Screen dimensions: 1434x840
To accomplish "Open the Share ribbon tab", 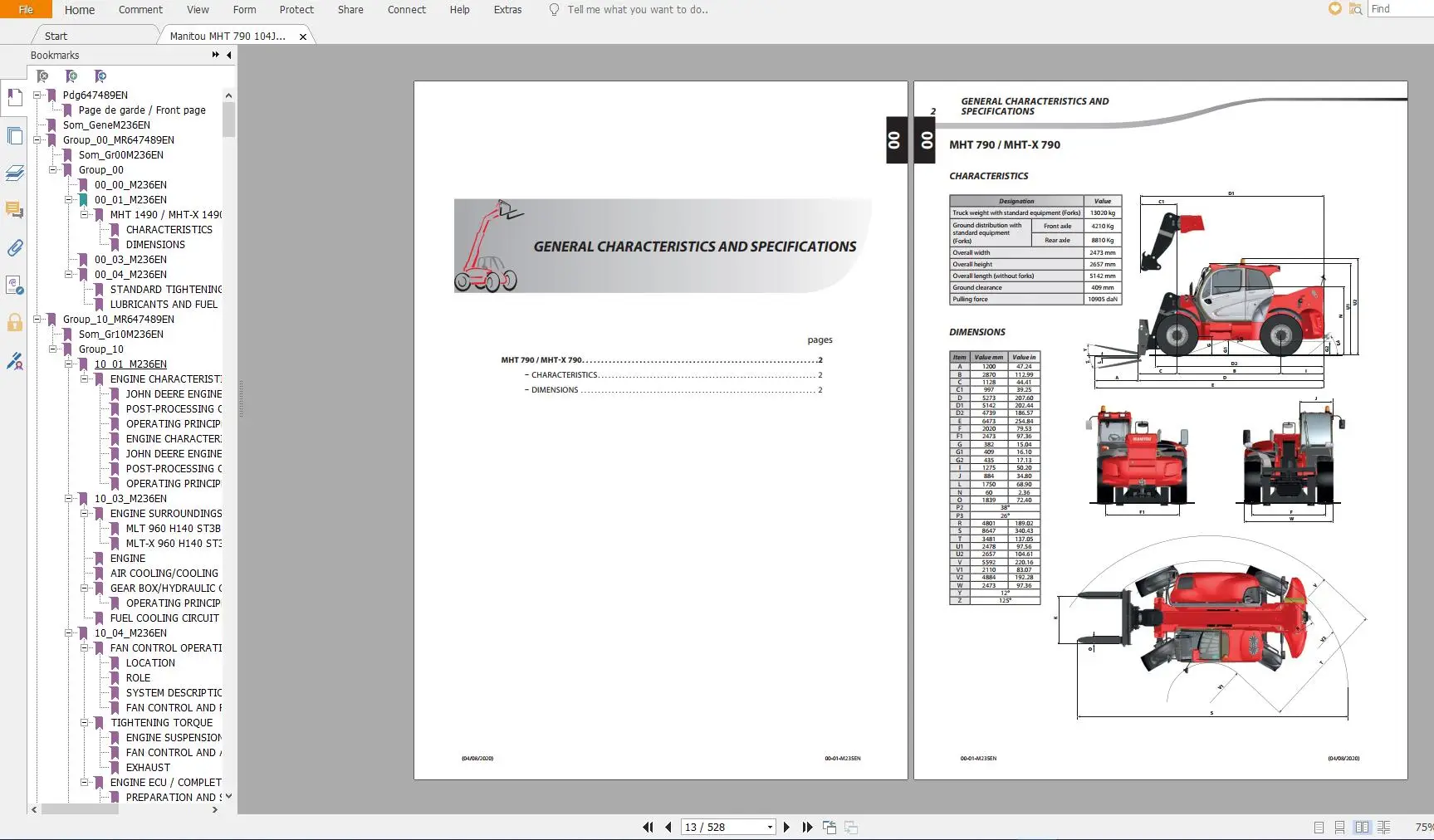I will point(350,10).
